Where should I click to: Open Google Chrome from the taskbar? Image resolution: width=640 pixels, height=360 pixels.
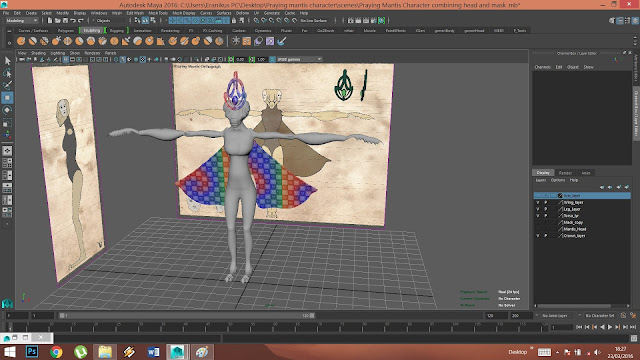click(x=56, y=351)
